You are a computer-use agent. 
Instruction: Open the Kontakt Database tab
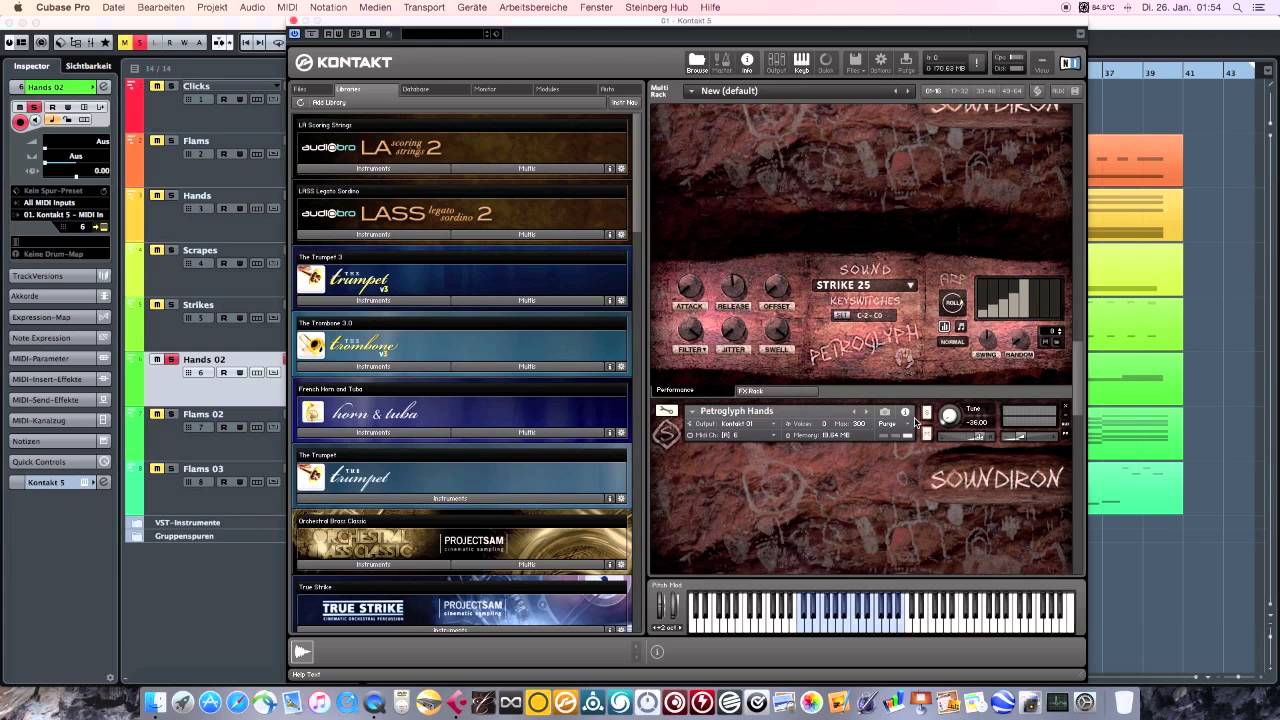[x=416, y=89]
